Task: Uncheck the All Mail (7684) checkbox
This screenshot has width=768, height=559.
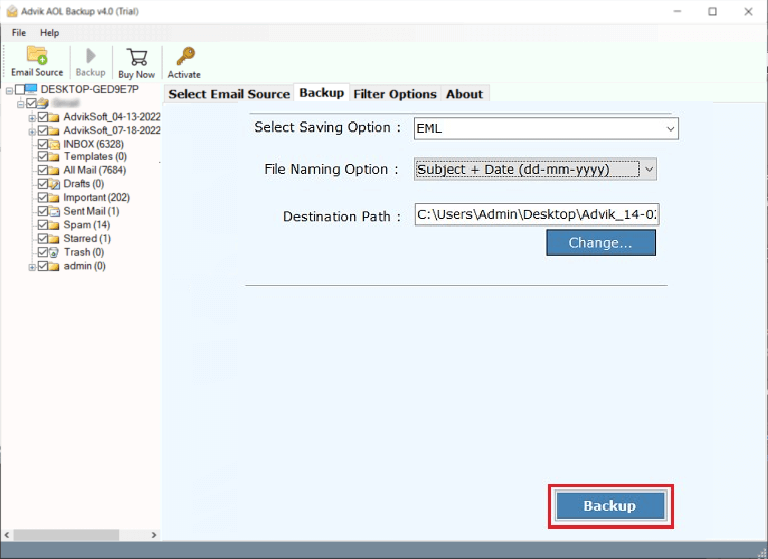Action: click(x=43, y=170)
